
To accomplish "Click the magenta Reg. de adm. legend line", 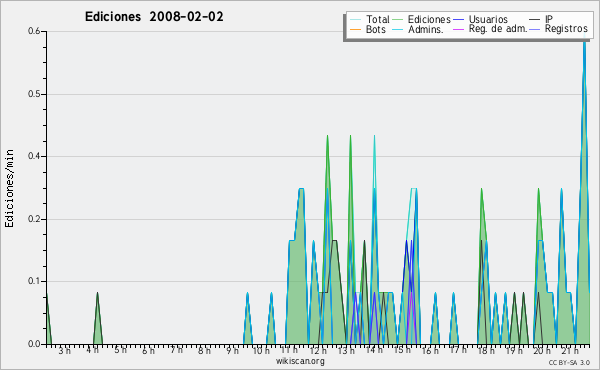I will (x=458, y=29).
